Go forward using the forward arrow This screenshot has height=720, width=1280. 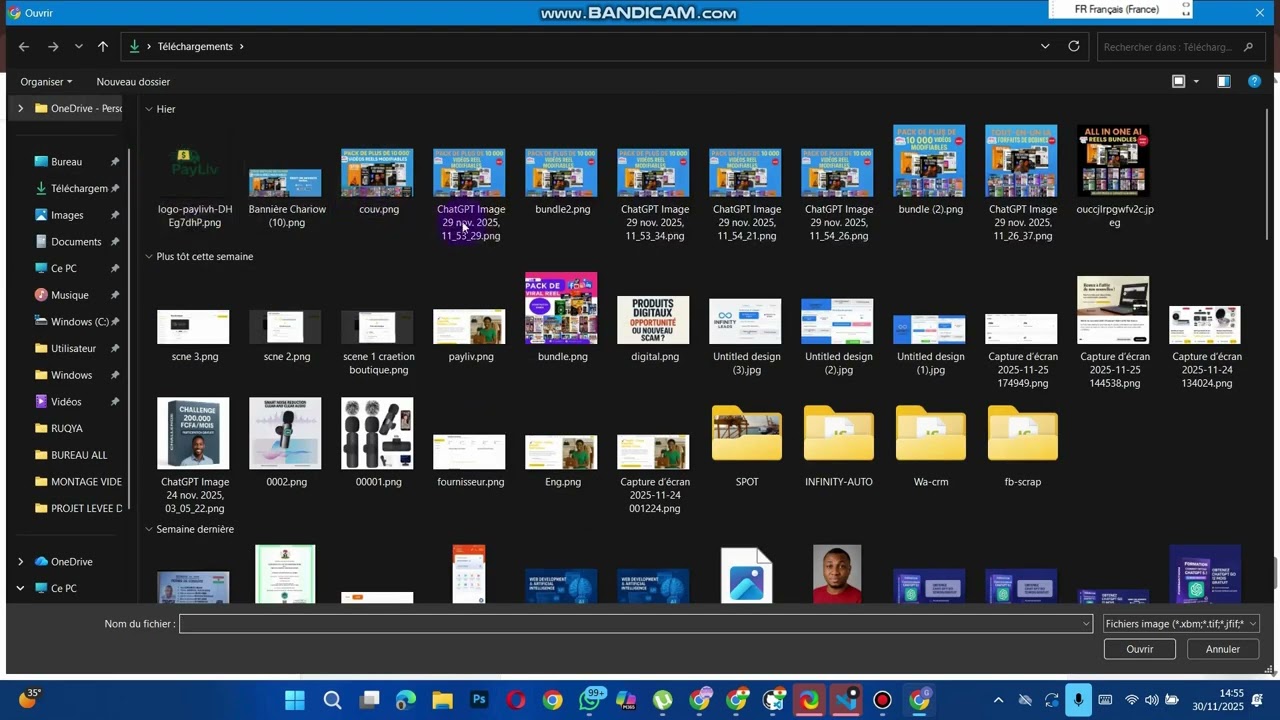53,47
